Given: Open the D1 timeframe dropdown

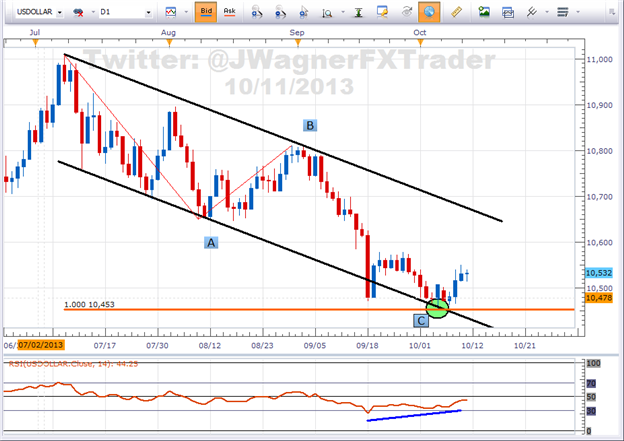Looking at the screenshot, I should [148, 13].
